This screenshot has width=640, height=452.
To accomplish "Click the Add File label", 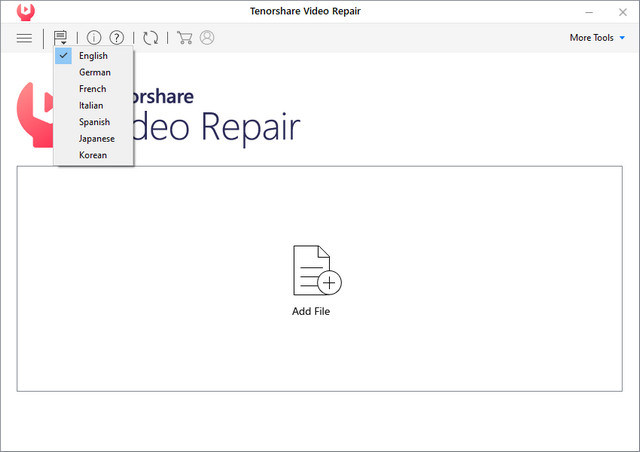I will 311,312.
